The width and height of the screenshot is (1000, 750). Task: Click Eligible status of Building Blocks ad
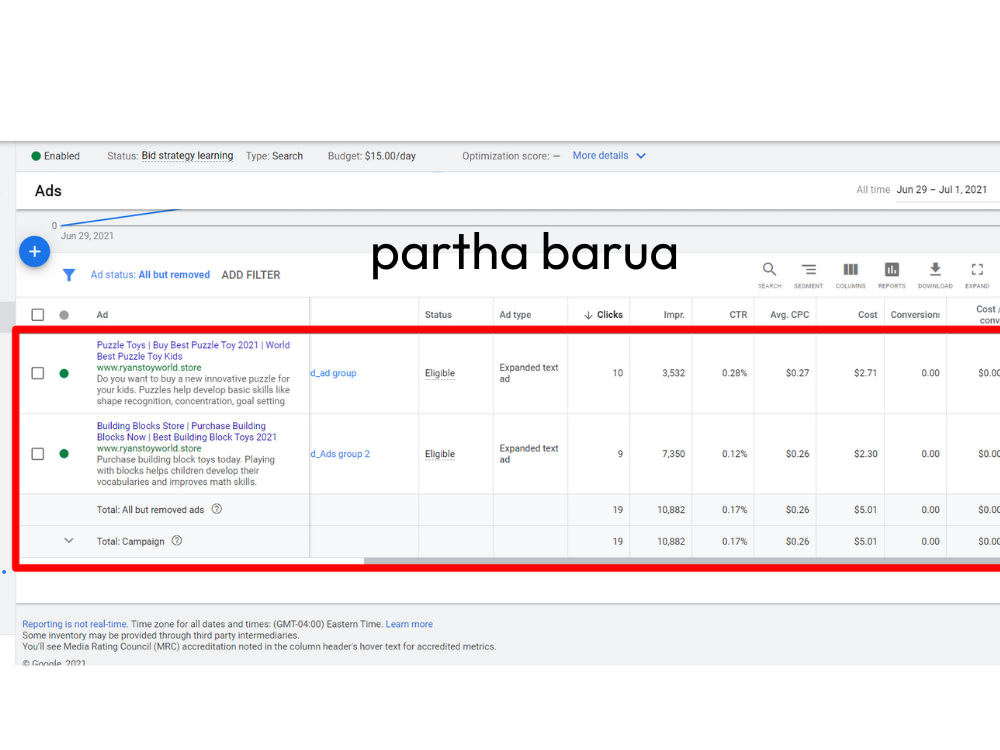coord(440,453)
